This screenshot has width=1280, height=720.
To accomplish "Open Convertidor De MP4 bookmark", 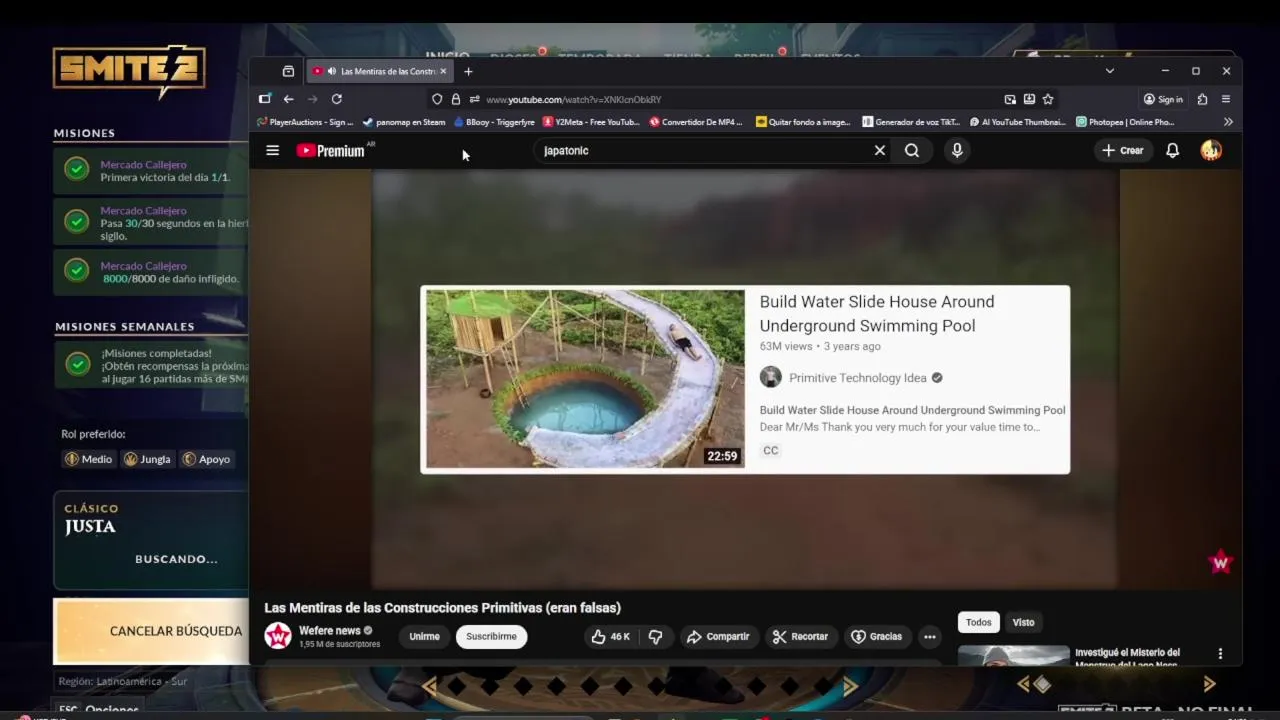I will (696, 122).
